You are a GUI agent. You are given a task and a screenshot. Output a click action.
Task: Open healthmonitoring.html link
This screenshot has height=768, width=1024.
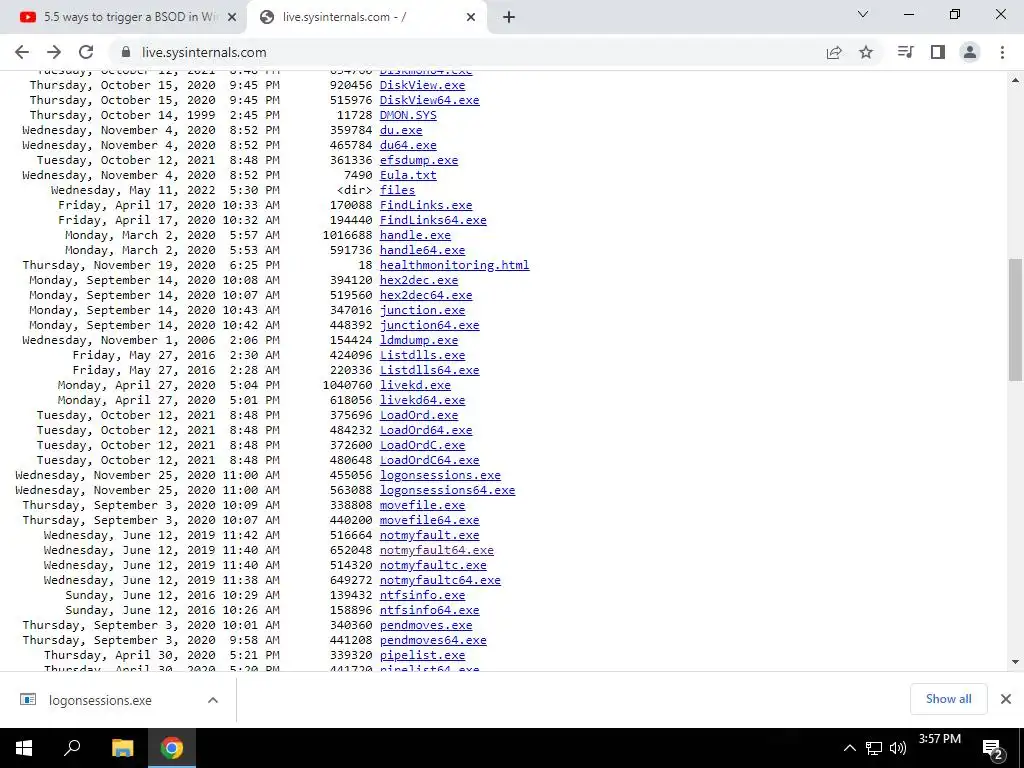coord(455,265)
